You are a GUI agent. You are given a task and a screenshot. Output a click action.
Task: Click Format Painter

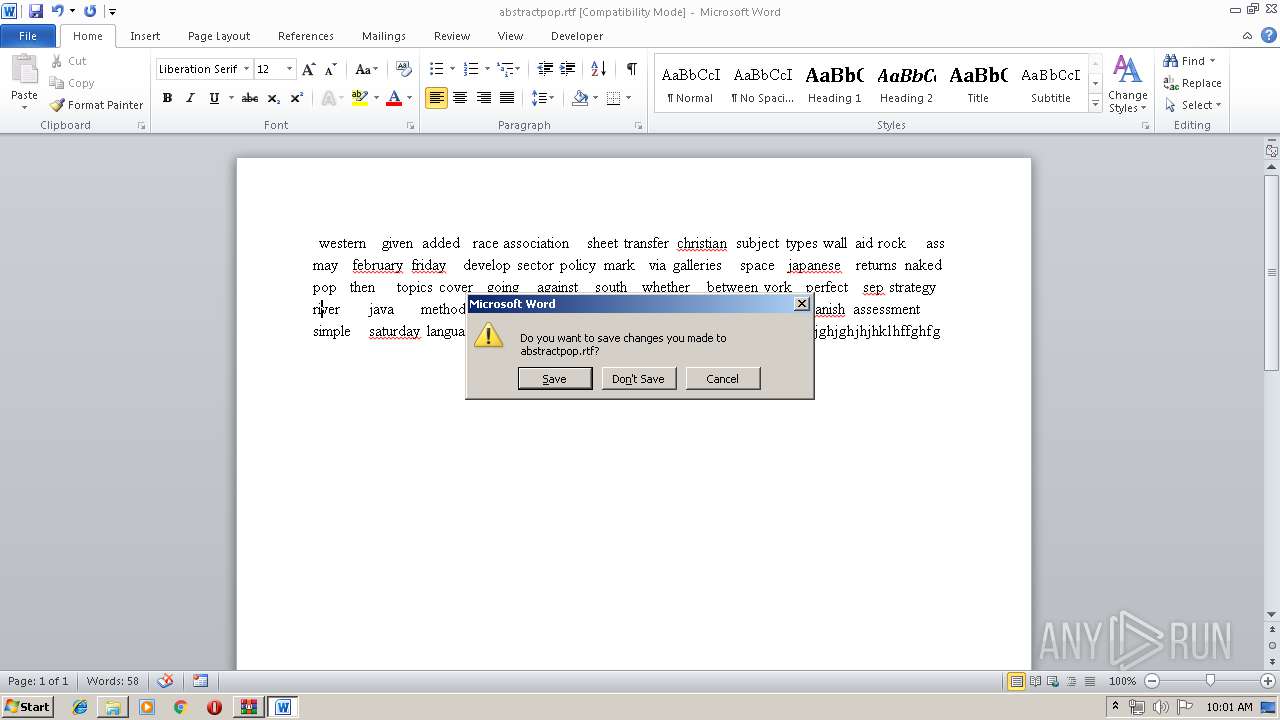pos(97,105)
